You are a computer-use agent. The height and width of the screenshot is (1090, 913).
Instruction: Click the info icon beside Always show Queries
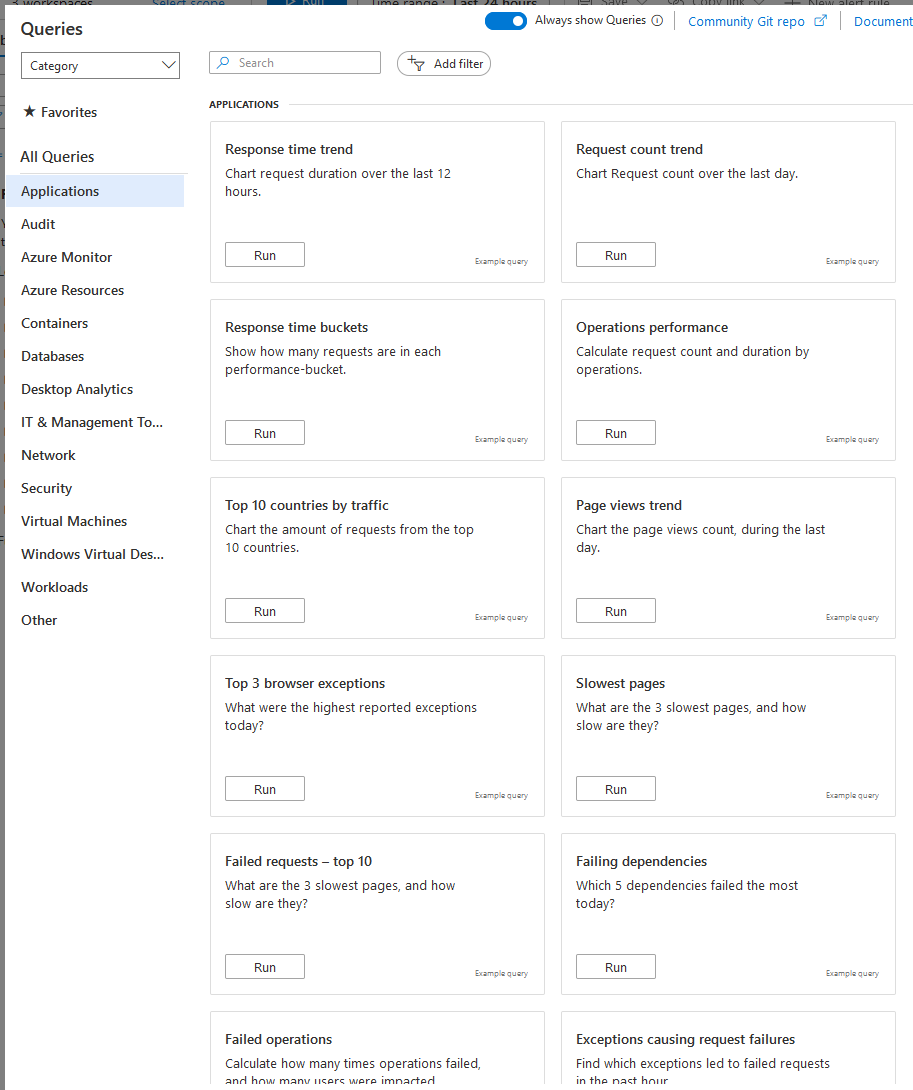click(x=657, y=20)
